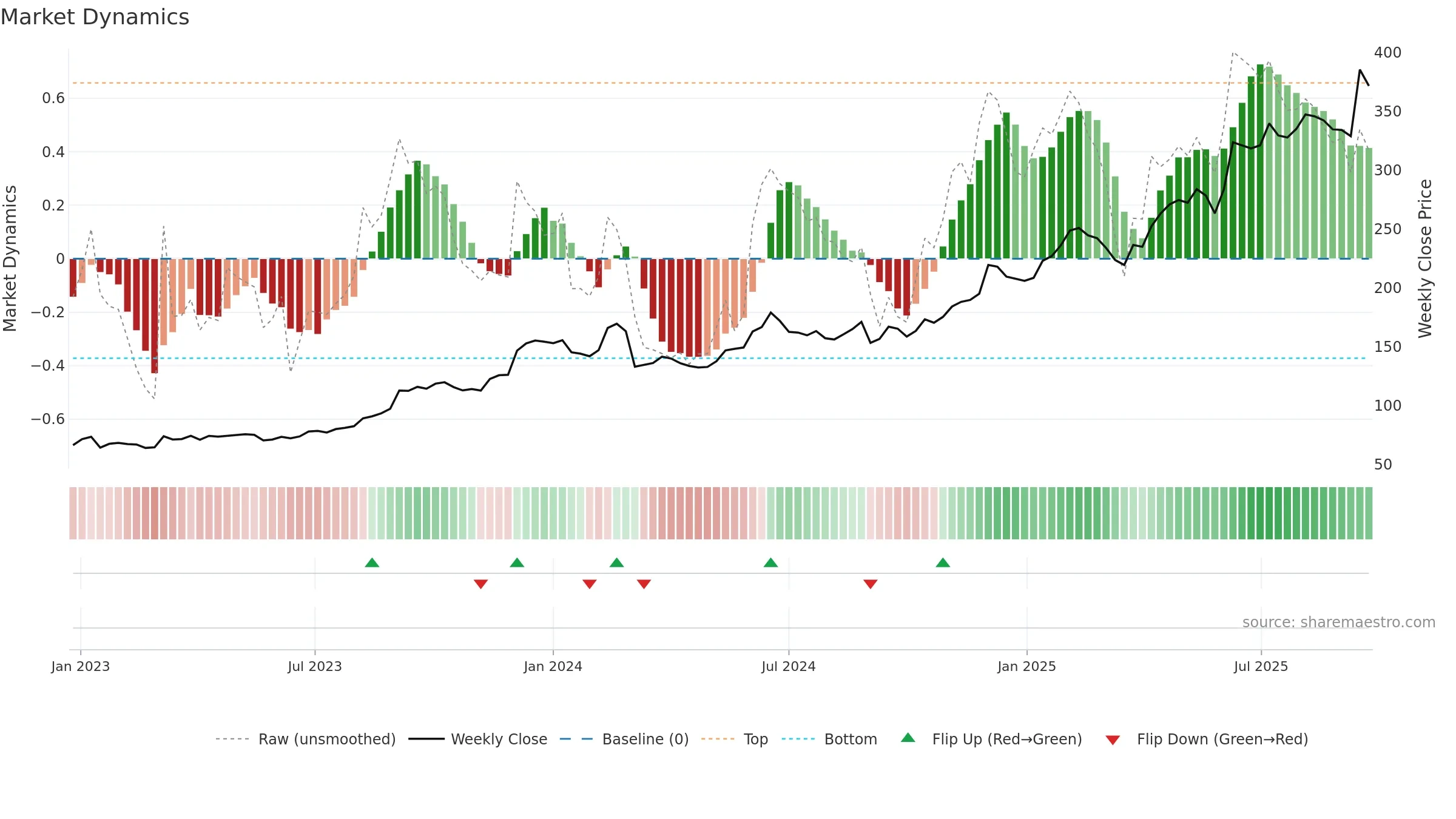1456x819 pixels.
Task: Click the 200 price axis tick
Action: click(1387, 288)
